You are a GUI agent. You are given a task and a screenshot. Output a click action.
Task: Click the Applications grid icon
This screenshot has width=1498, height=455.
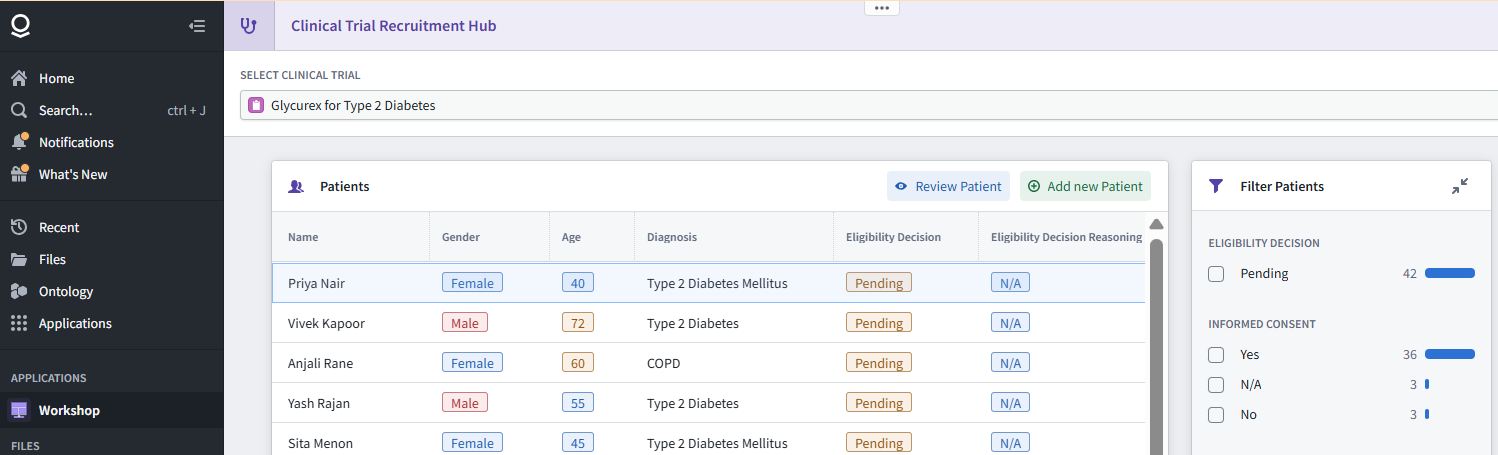[19, 323]
